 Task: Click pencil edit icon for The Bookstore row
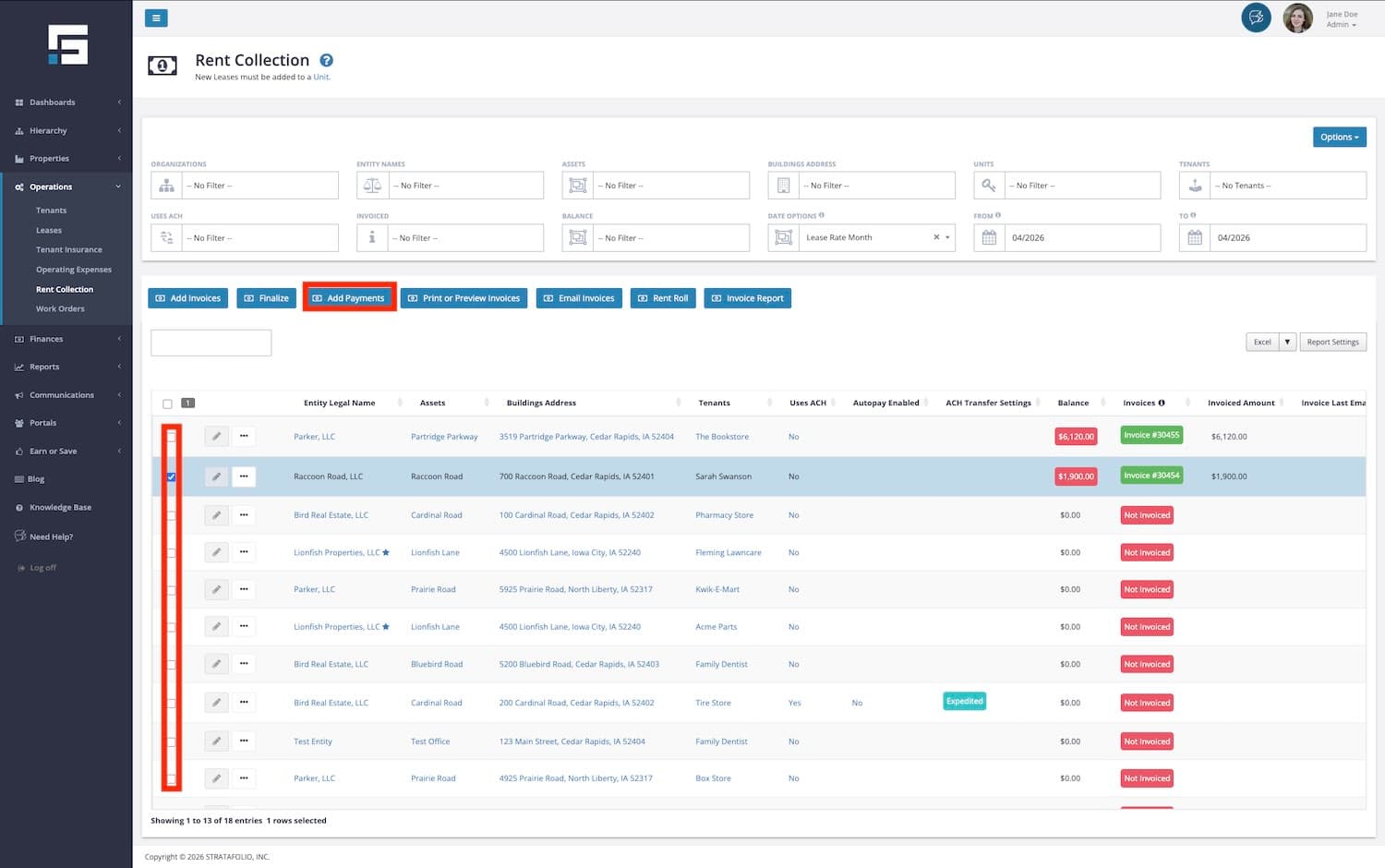click(x=216, y=436)
